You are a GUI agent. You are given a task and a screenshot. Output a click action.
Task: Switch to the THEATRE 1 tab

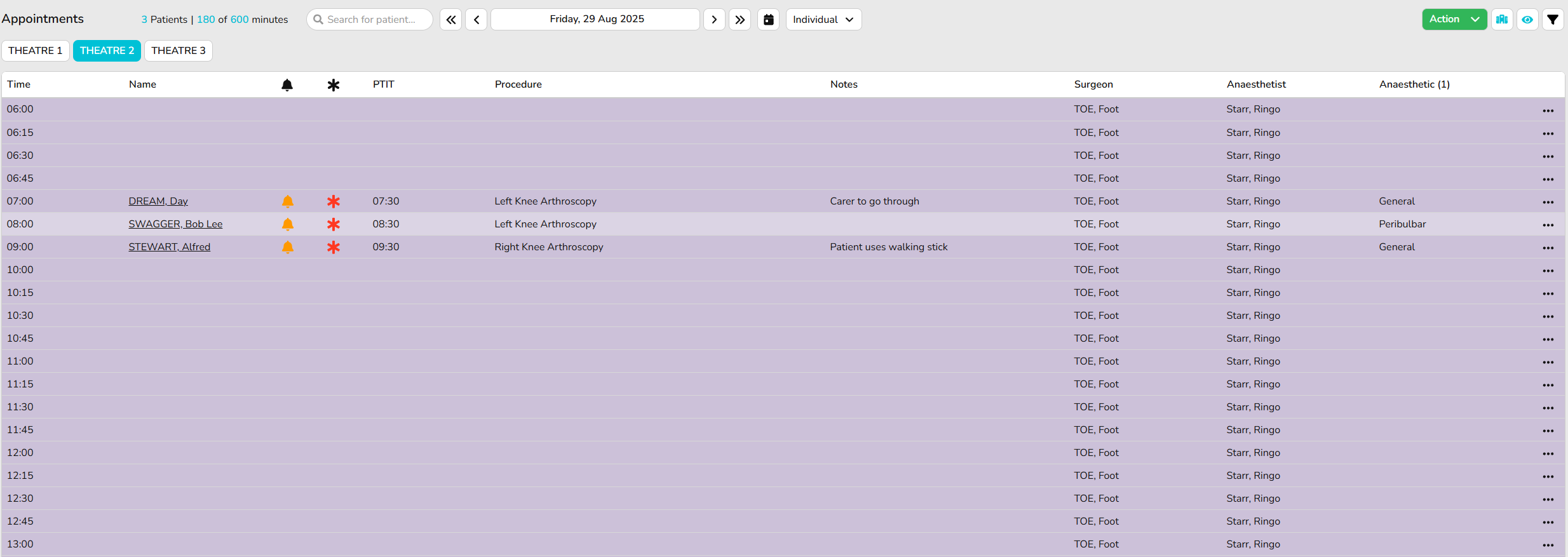[36, 51]
